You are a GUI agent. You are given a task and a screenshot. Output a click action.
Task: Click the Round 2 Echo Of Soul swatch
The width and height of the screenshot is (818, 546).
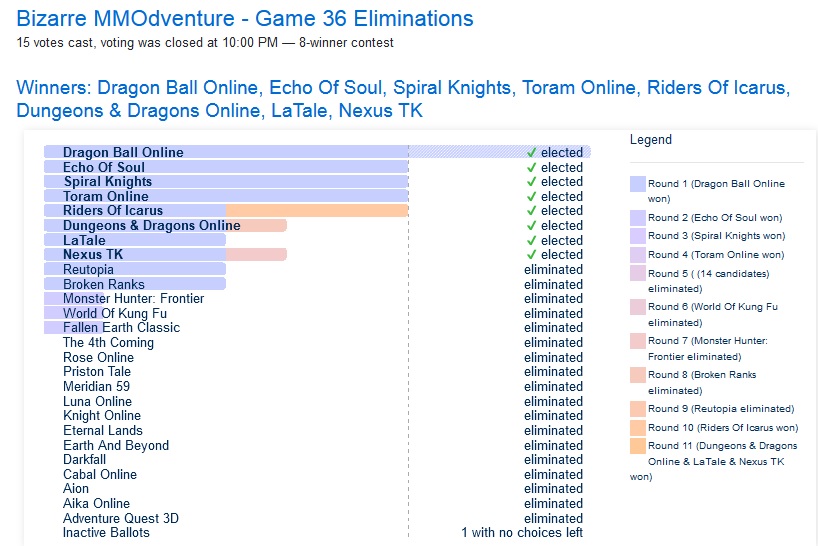point(637,217)
